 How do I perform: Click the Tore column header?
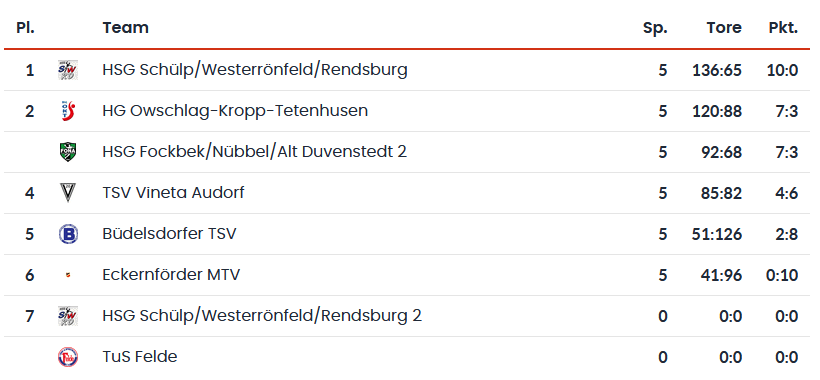tap(724, 28)
